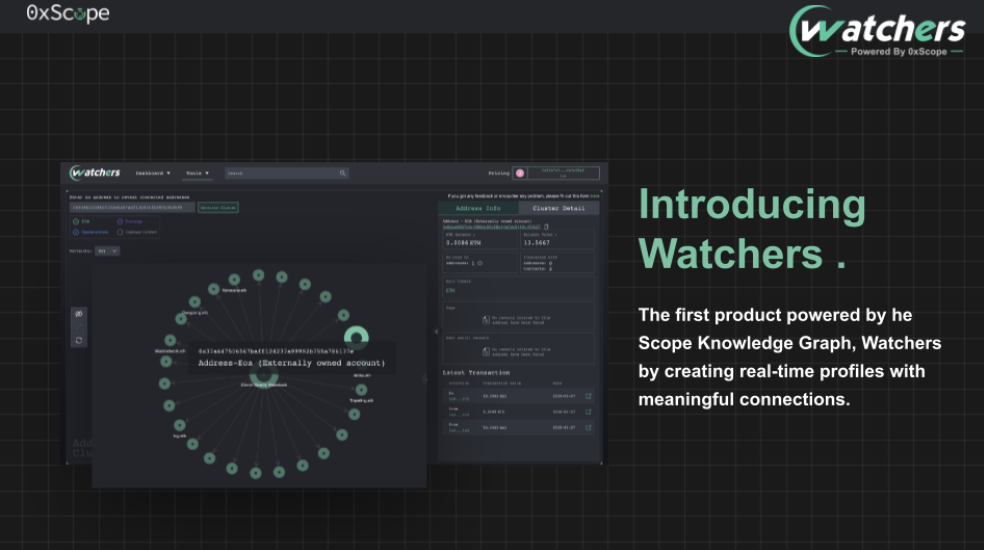Open the network selector dropdown
The height and width of the screenshot is (550, 984).
(107, 251)
